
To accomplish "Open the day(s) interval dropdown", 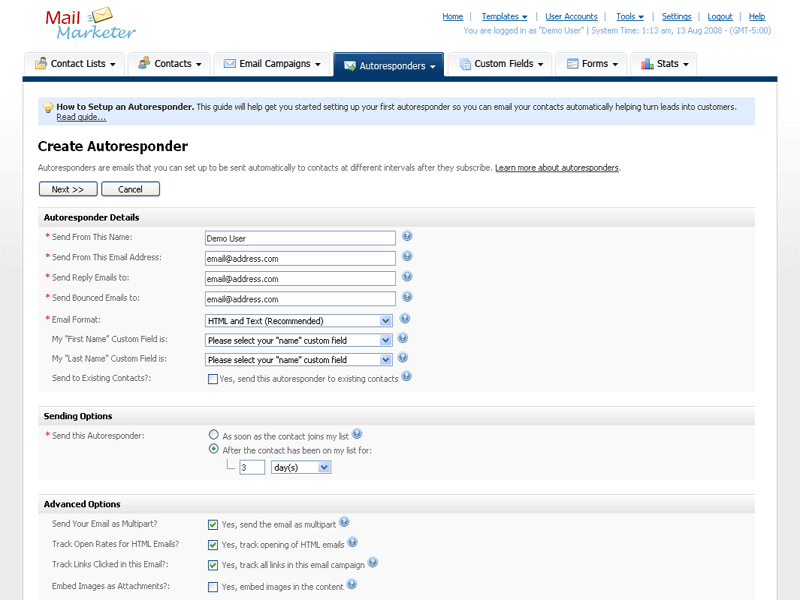I will click(x=300, y=467).
